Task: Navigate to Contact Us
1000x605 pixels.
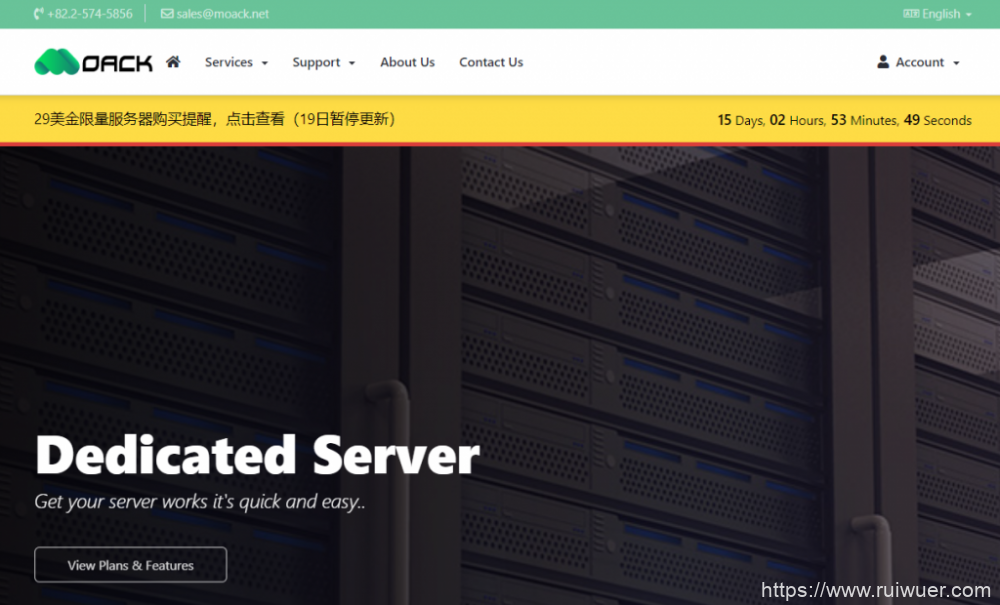Action: click(491, 62)
